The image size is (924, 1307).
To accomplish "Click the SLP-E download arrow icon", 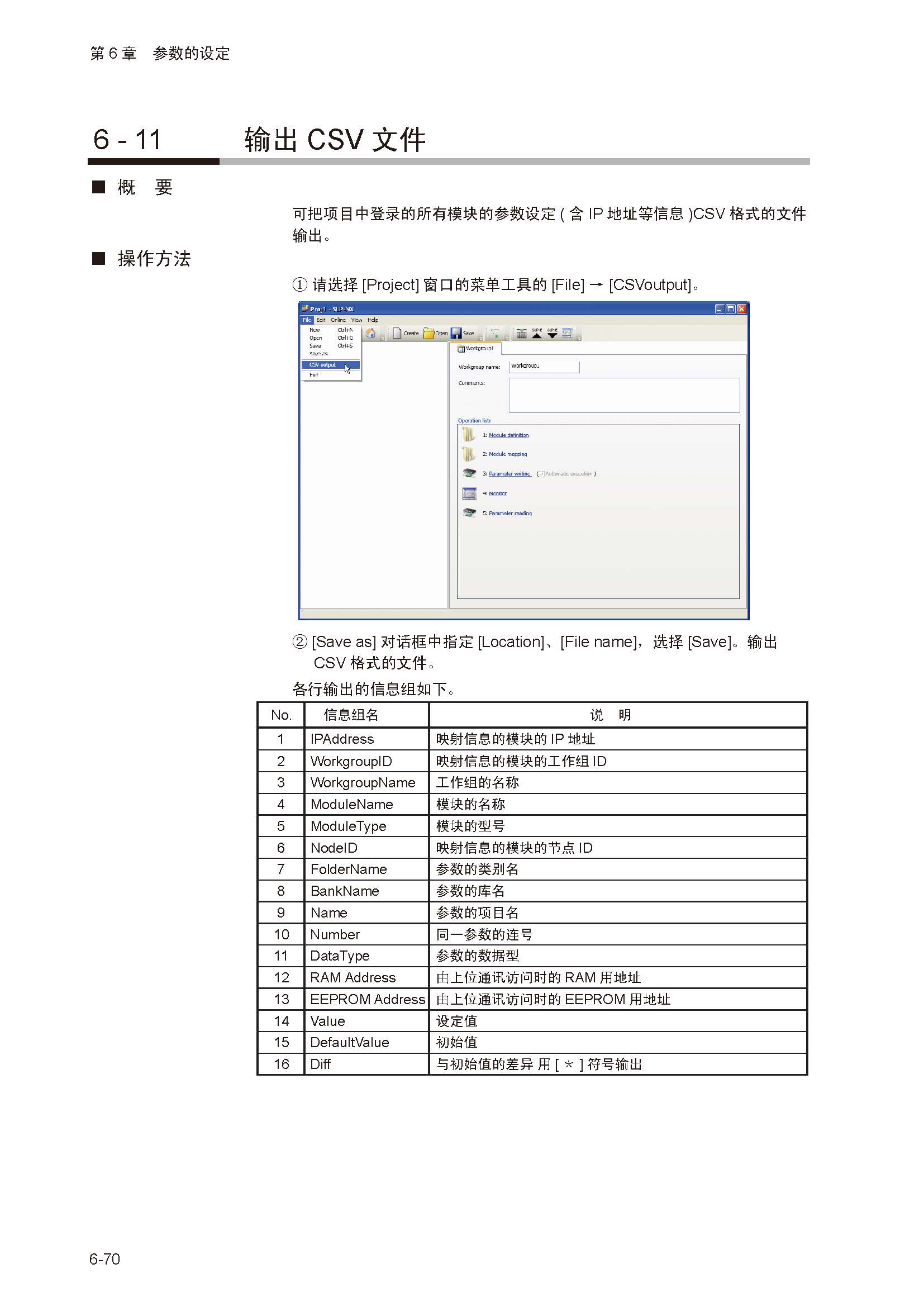I will tap(553, 333).
